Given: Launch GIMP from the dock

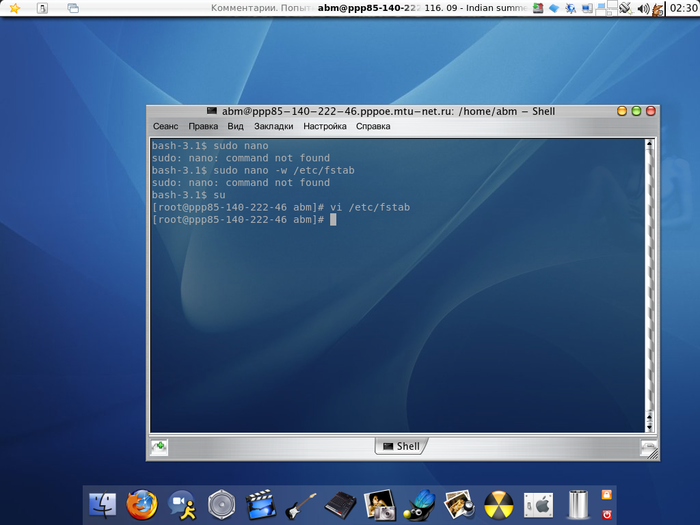Looking at the screenshot, I should pyautogui.click(x=419, y=505).
